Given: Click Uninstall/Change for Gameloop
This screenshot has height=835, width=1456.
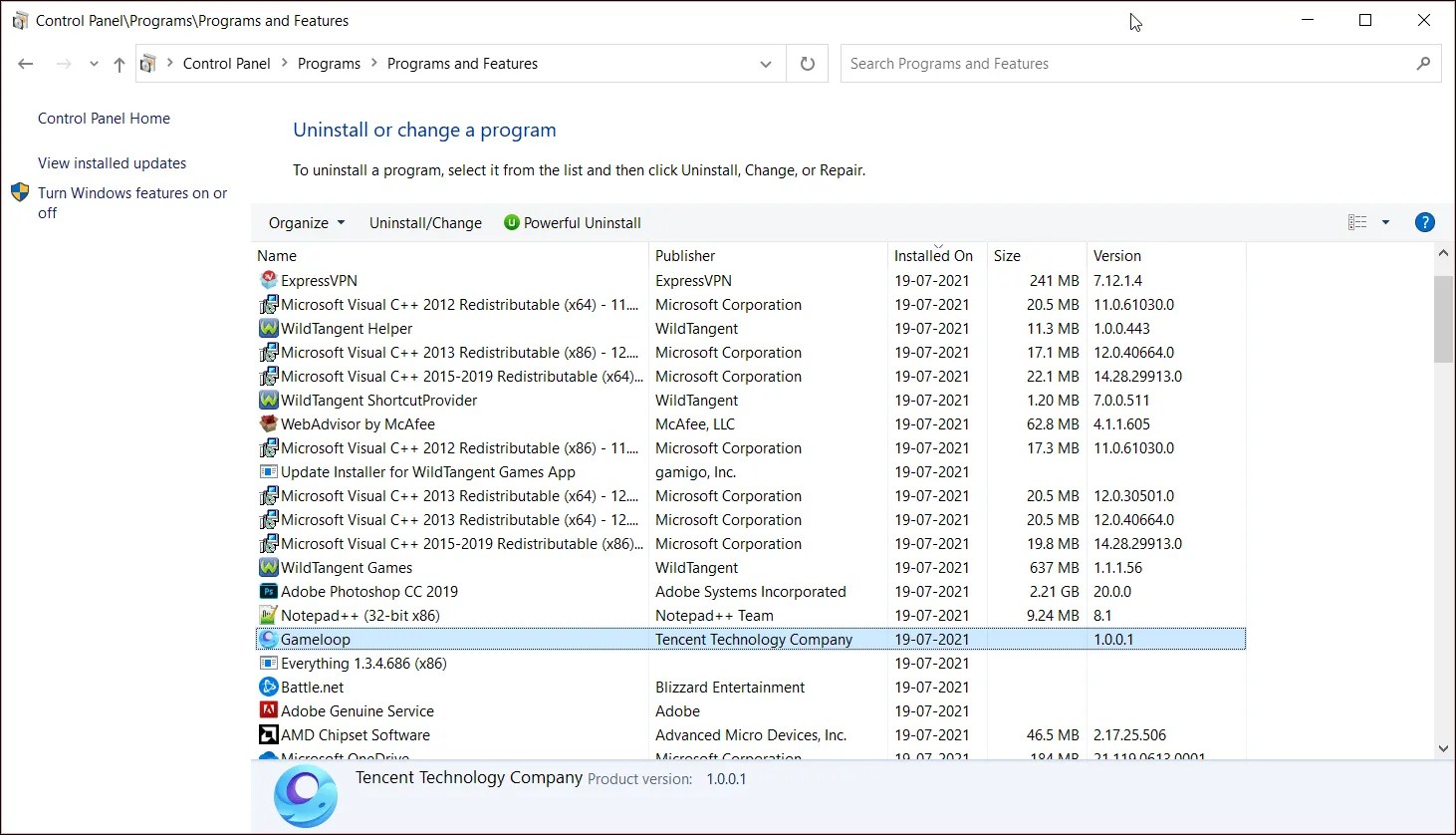Looking at the screenshot, I should [x=425, y=222].
